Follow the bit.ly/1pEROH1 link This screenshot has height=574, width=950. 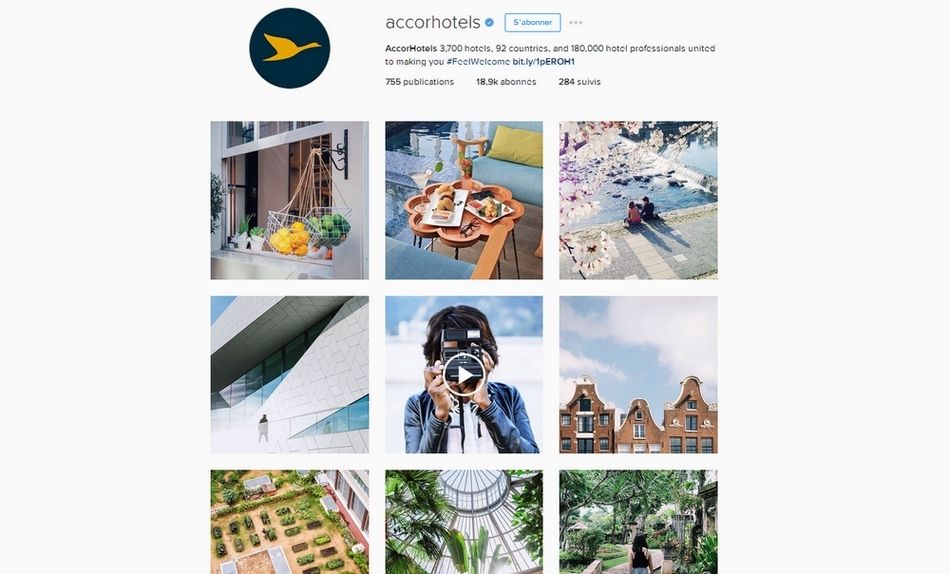pyautogui.click(x=543, y=61)
